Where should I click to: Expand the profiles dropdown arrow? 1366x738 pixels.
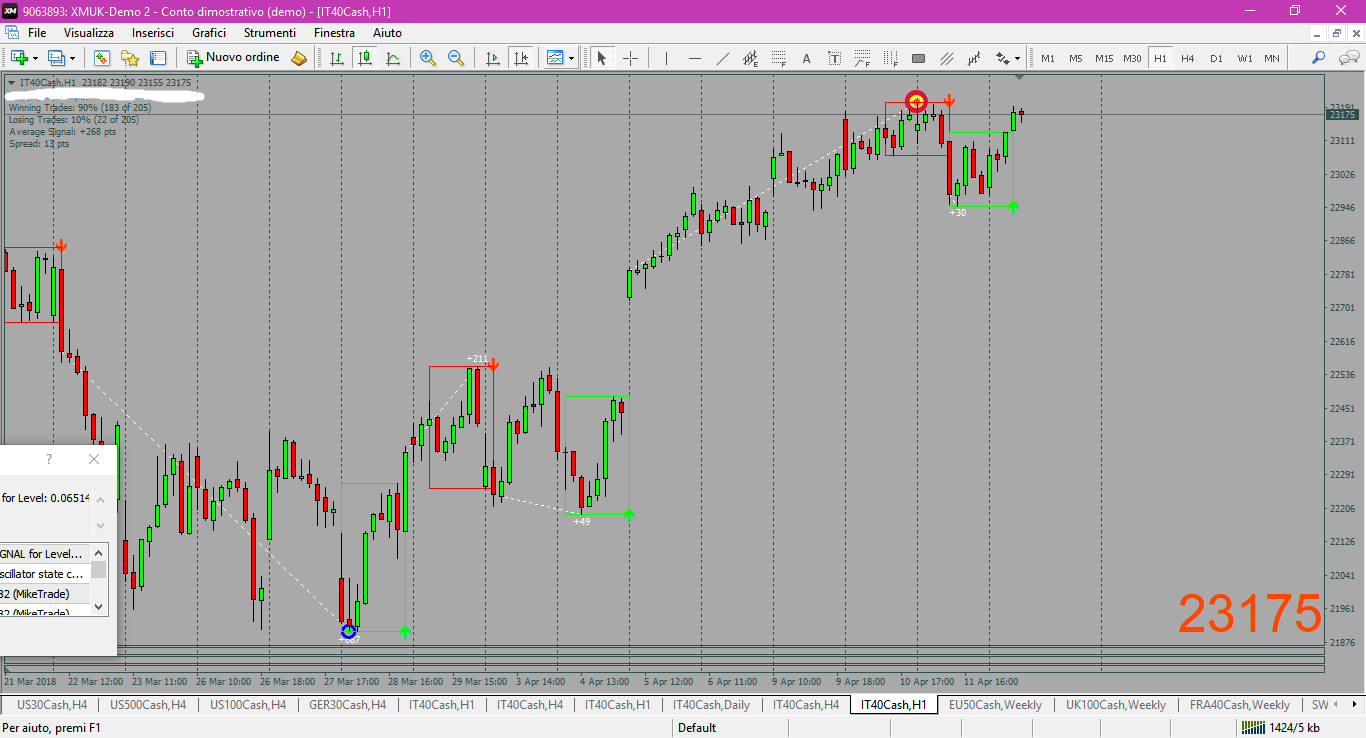tap(74, 58)
